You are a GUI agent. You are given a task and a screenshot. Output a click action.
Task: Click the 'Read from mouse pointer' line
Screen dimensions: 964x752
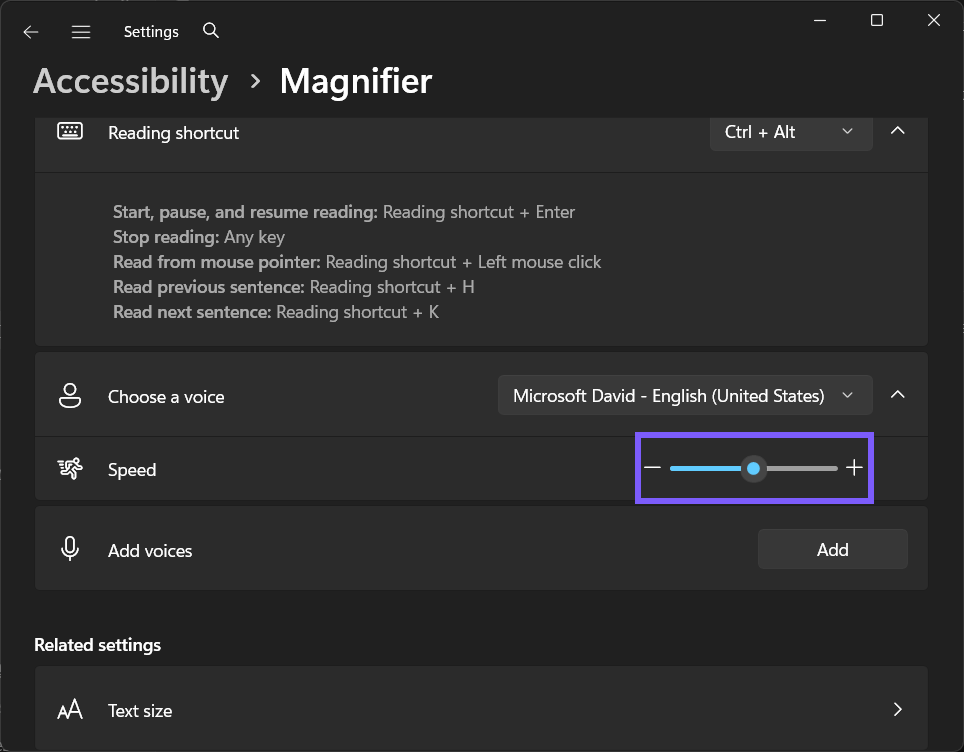(357, 263)
